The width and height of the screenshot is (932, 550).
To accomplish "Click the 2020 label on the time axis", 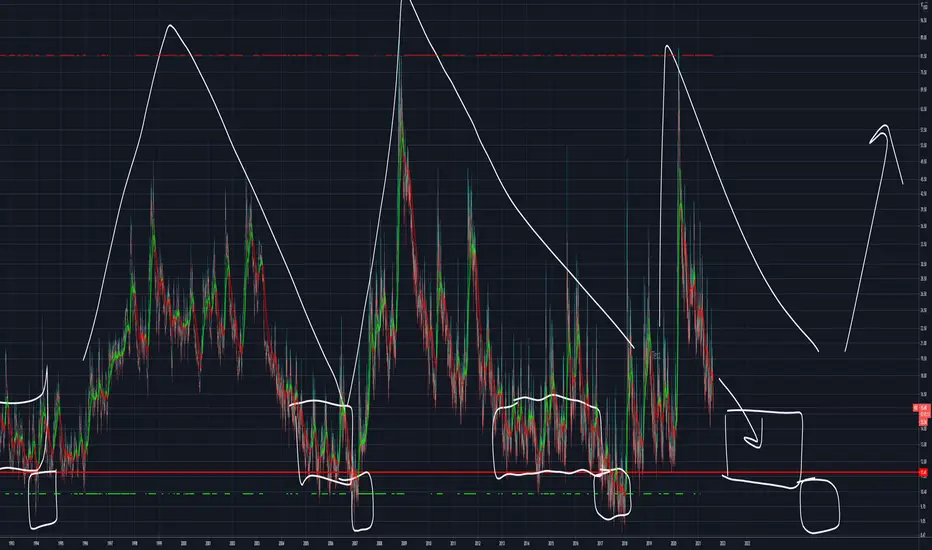I will tap(673, 543).
